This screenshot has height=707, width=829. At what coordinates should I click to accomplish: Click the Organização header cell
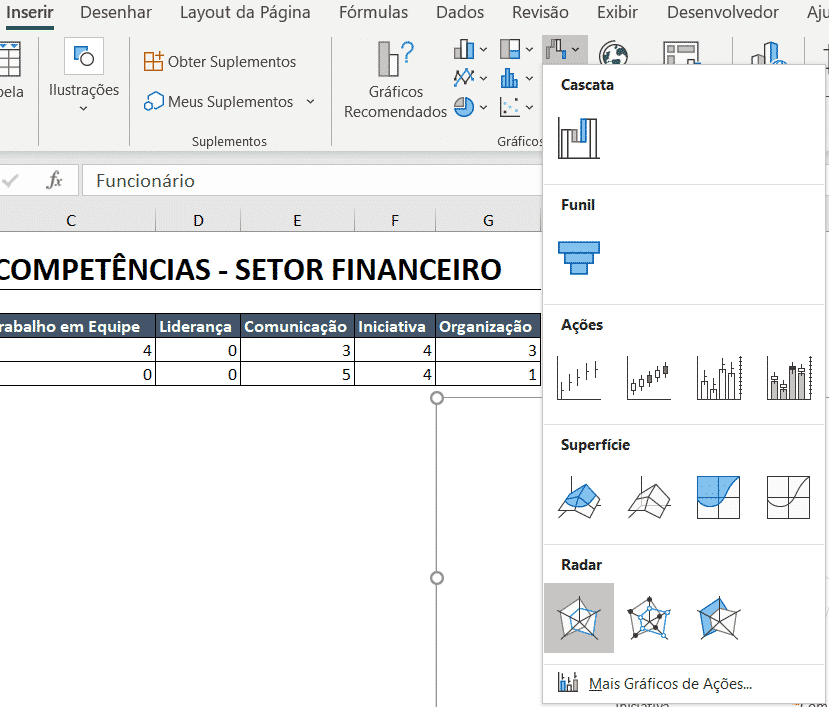(488, 326)
